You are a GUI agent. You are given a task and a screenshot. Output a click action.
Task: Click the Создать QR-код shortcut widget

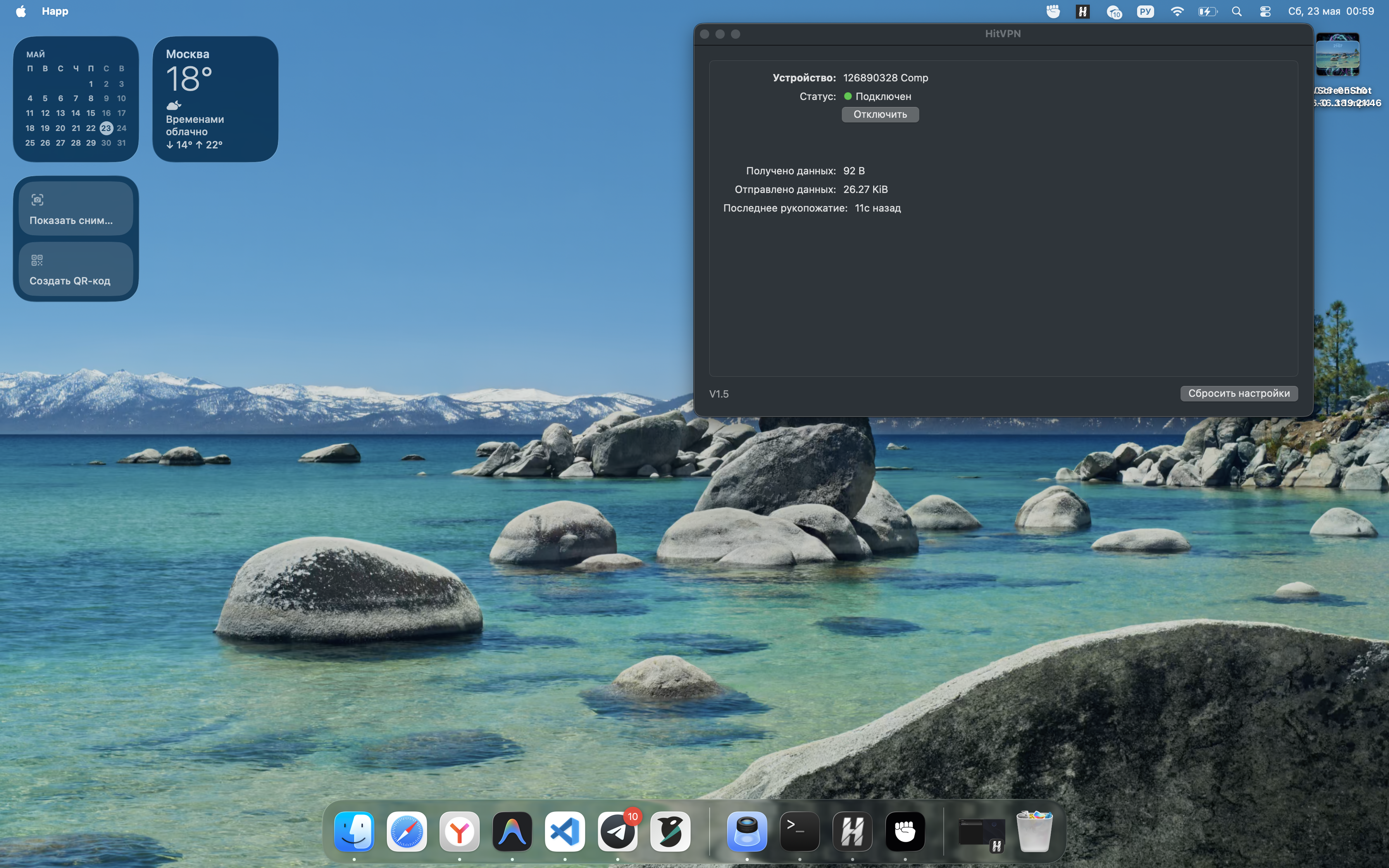pos(76,269)
